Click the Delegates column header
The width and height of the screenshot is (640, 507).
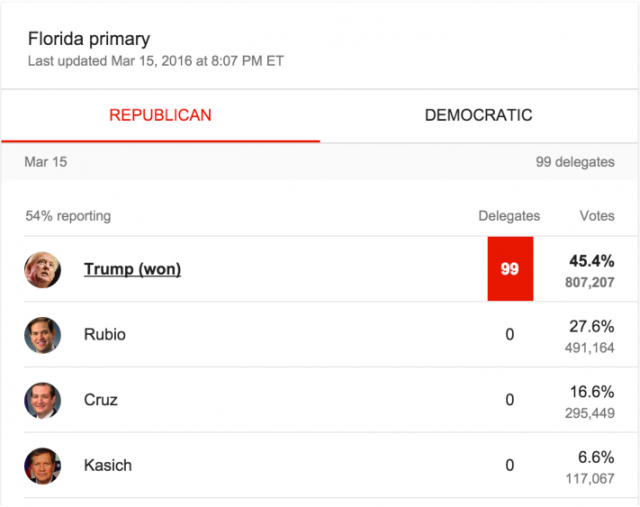point(509,215)
